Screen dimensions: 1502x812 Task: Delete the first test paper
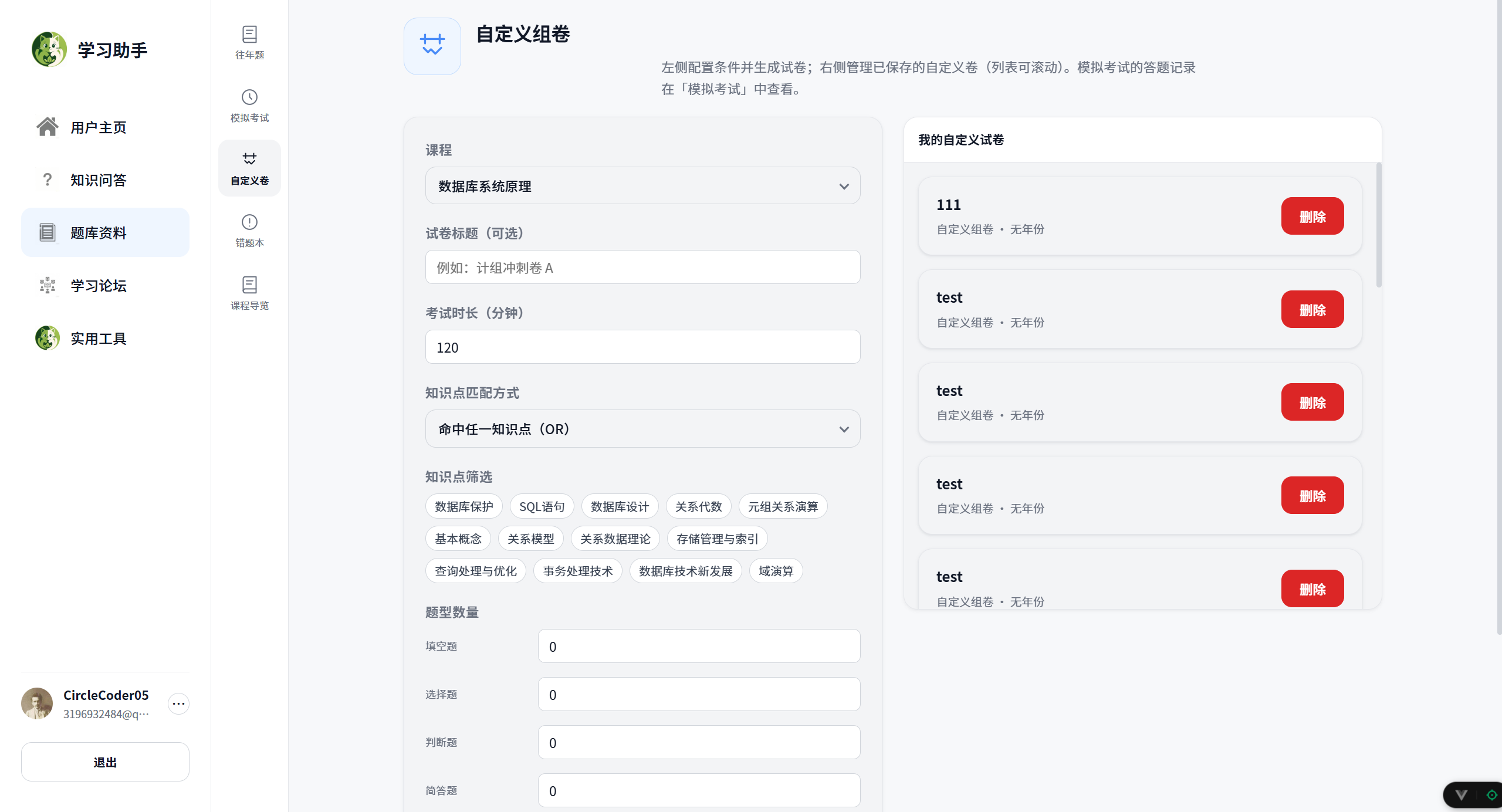[1312, 309]
